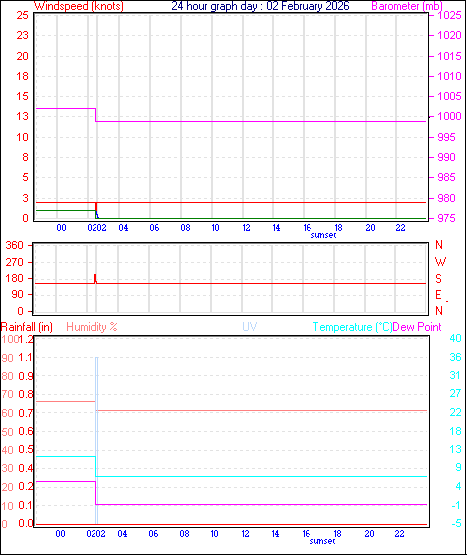The width and height of the screenshot is (467, 559).
Task: Click the red spike on wind direction line
Action: (95, 279)
